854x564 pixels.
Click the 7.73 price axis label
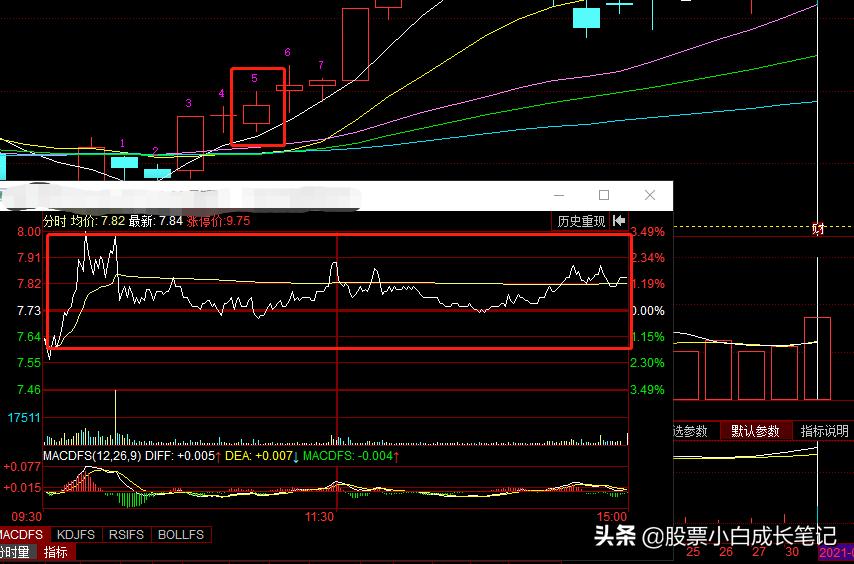coord(29,310)
